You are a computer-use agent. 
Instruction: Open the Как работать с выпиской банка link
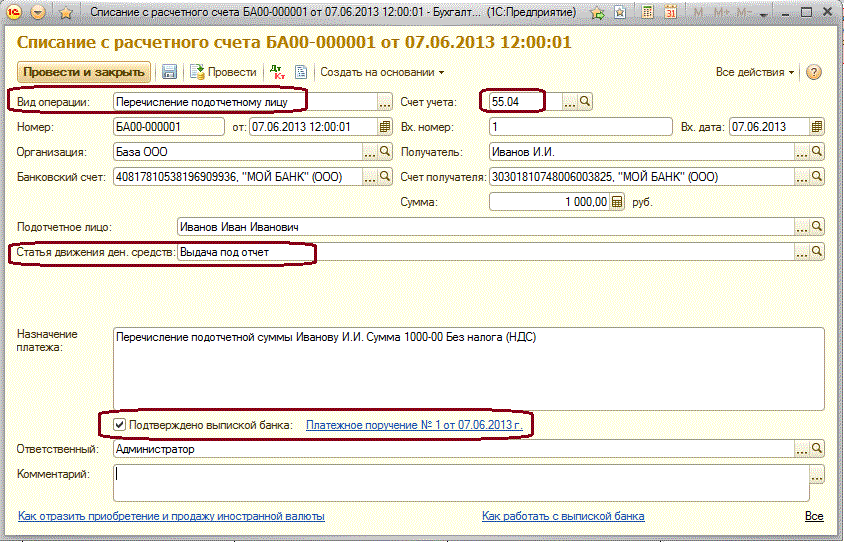(x=562, y=516)
